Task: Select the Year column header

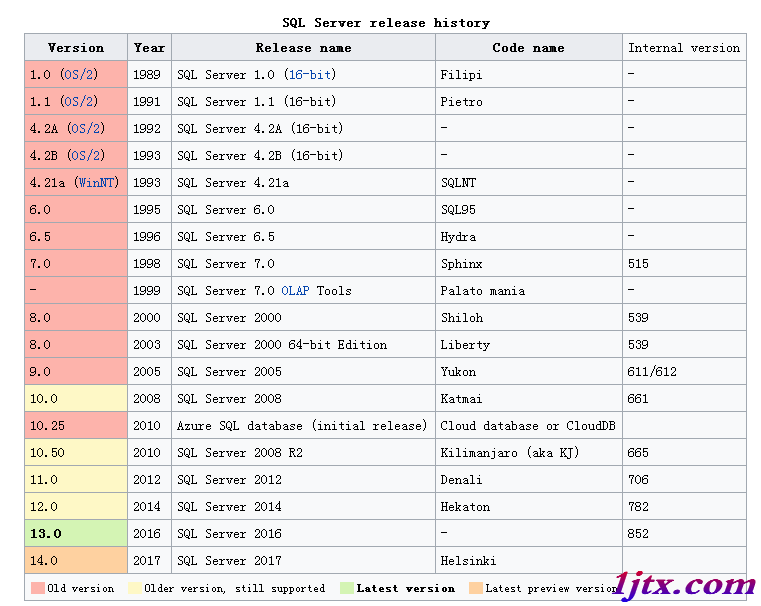Action: pos(149,48)
